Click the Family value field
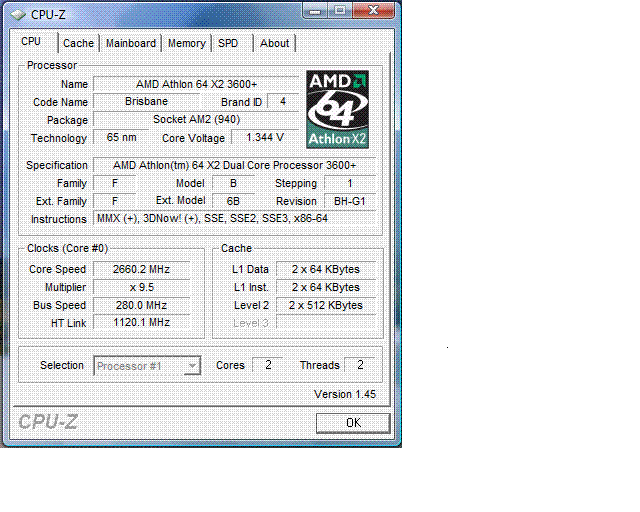The width and height of the screenshot is (640, 512). point(115,183)
